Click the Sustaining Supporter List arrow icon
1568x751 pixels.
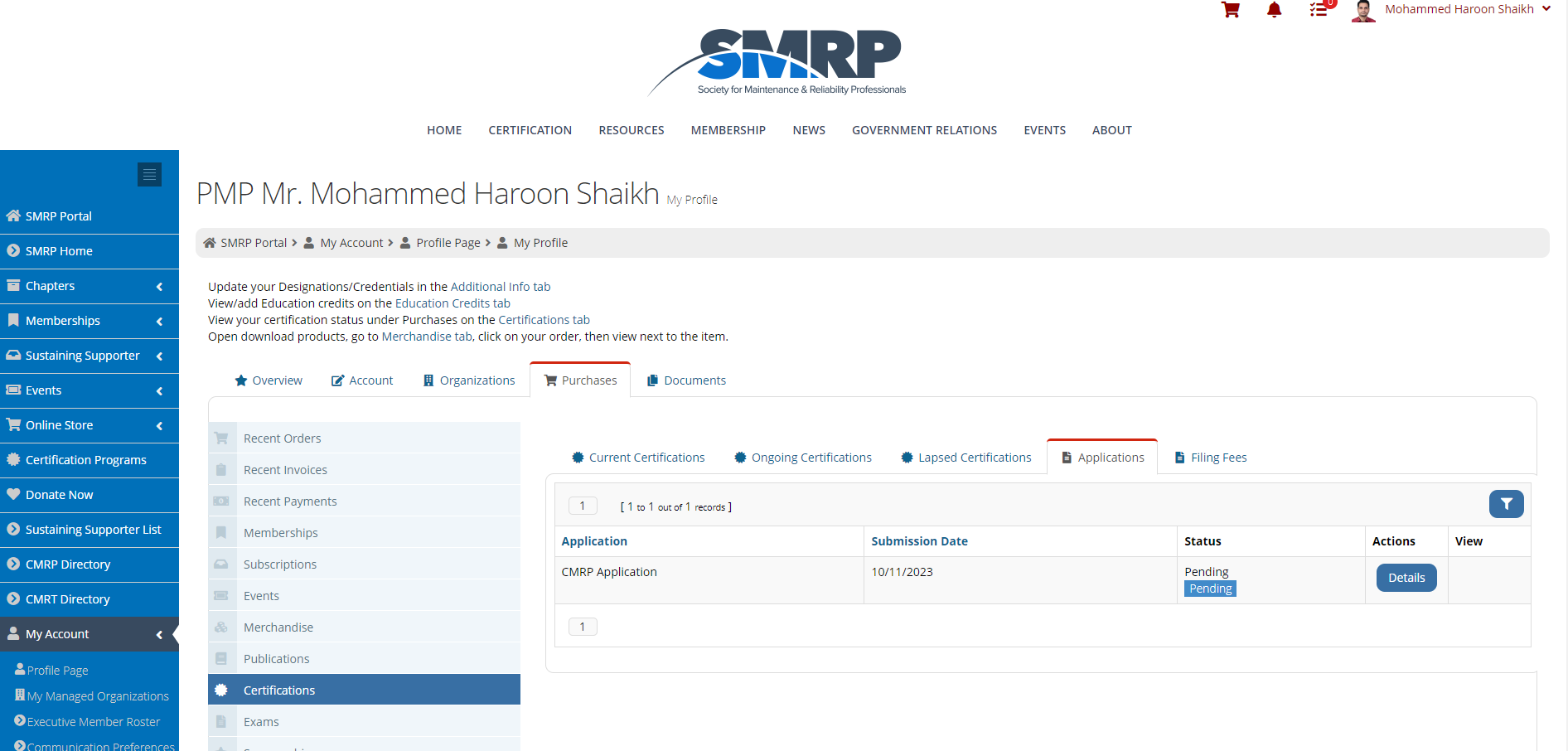pyautogui.click(x=13, y=530)
